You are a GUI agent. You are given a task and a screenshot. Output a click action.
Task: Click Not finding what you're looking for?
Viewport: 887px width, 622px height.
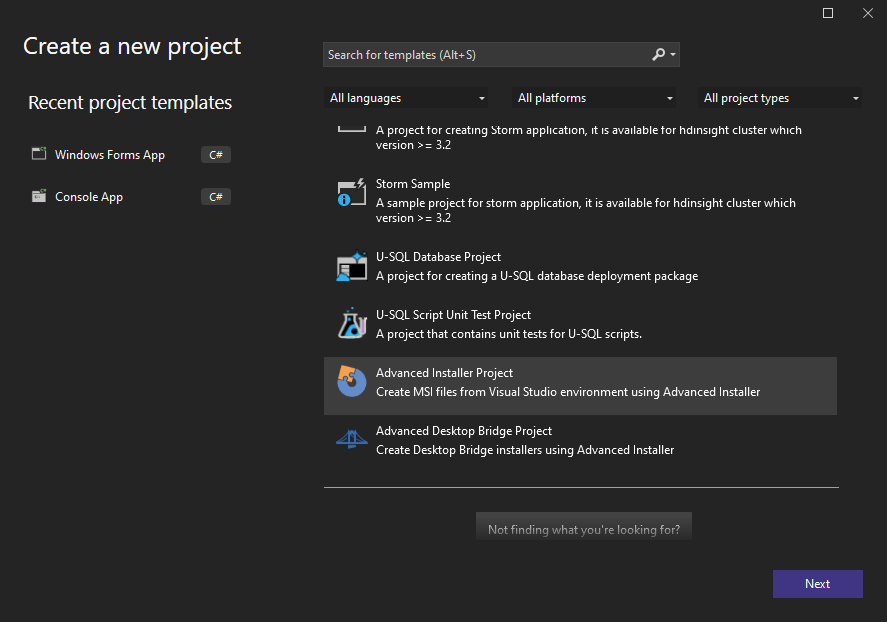point(583,527)
